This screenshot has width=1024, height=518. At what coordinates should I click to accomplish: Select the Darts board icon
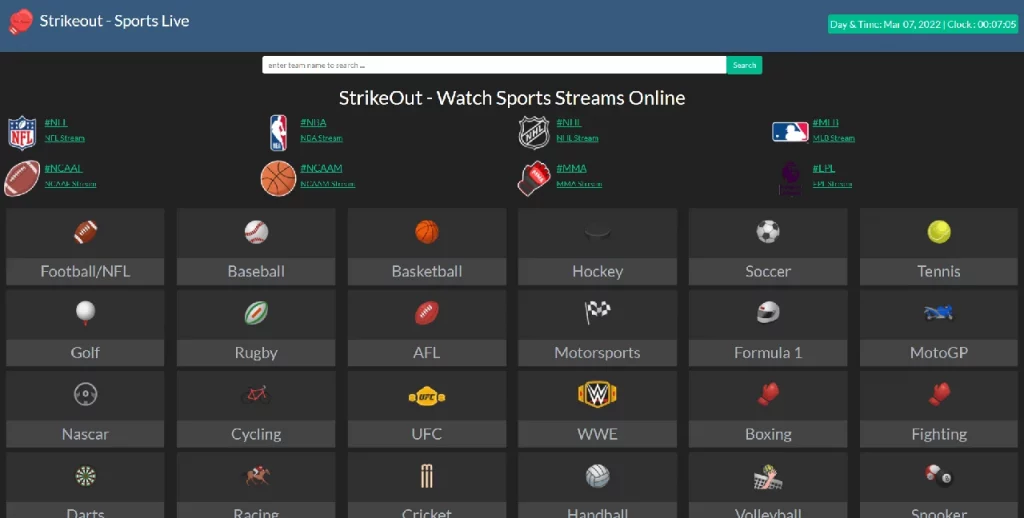[86, 476]
